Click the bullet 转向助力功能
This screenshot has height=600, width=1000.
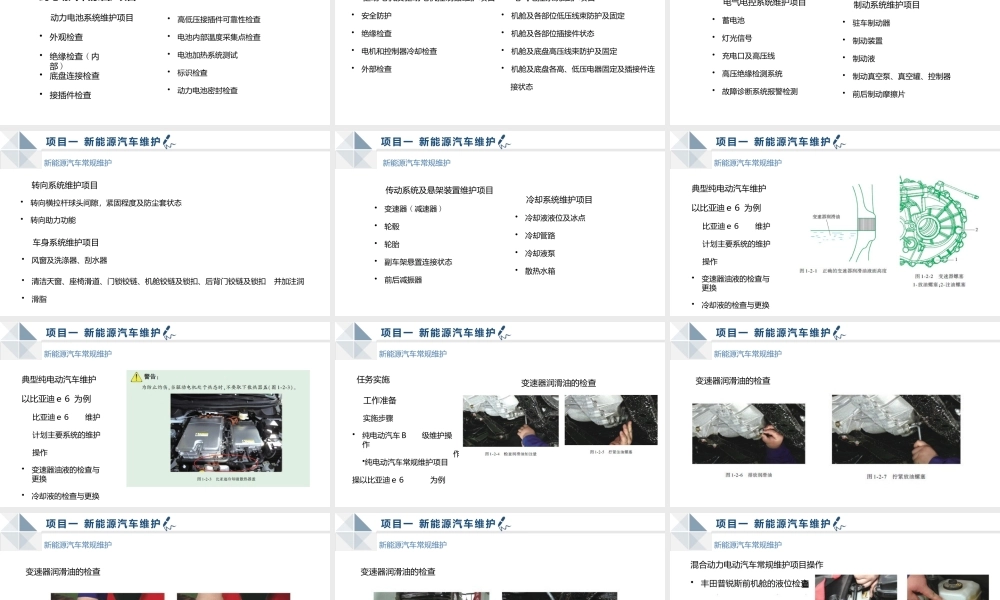(x=53, y=220)
